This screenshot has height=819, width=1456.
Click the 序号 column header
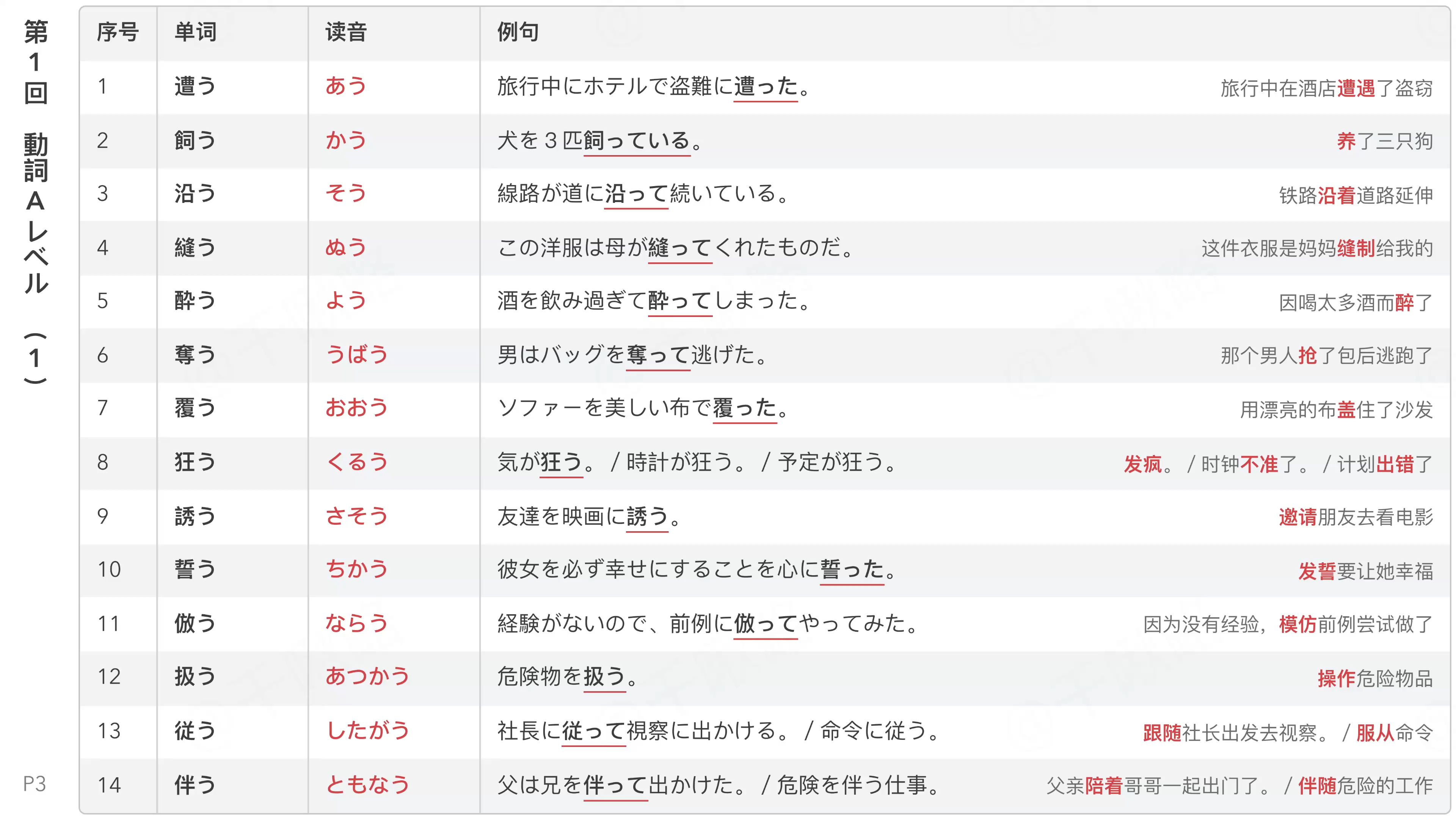pyautogui.click(x=118, y=32)
